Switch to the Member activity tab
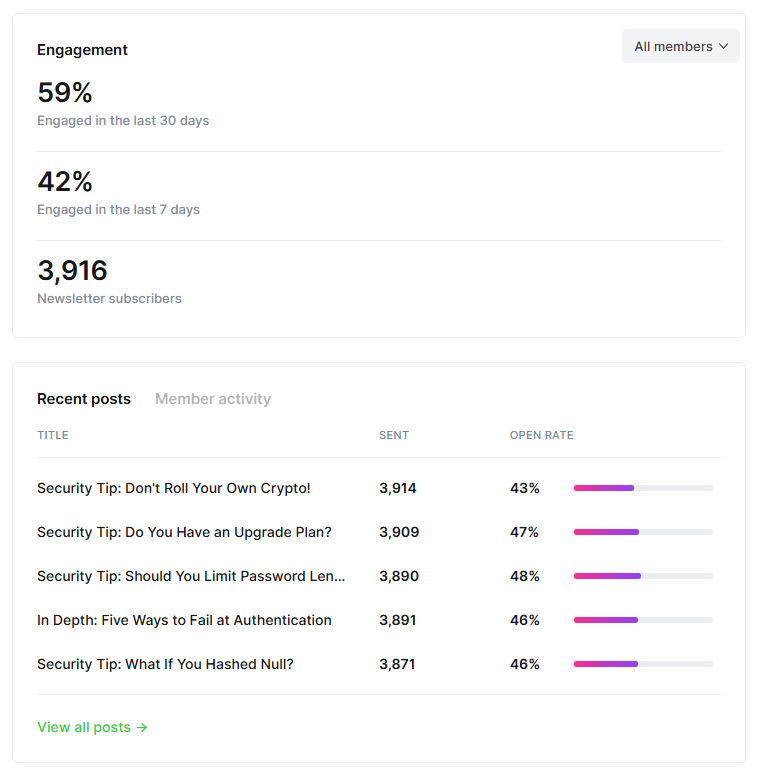The width and height of the screenshot is (758, 769). [213, 399]
